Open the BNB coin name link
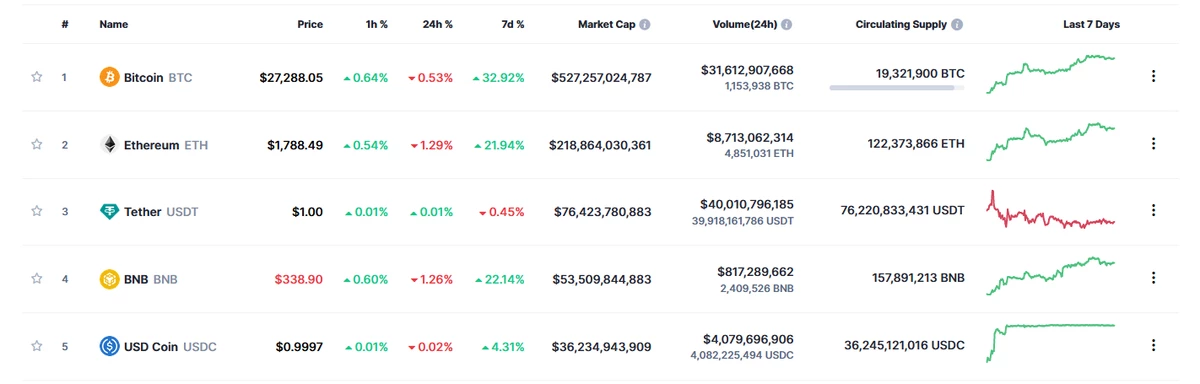This screenshot has height=384, width=1200. click(x=151, y=279)
